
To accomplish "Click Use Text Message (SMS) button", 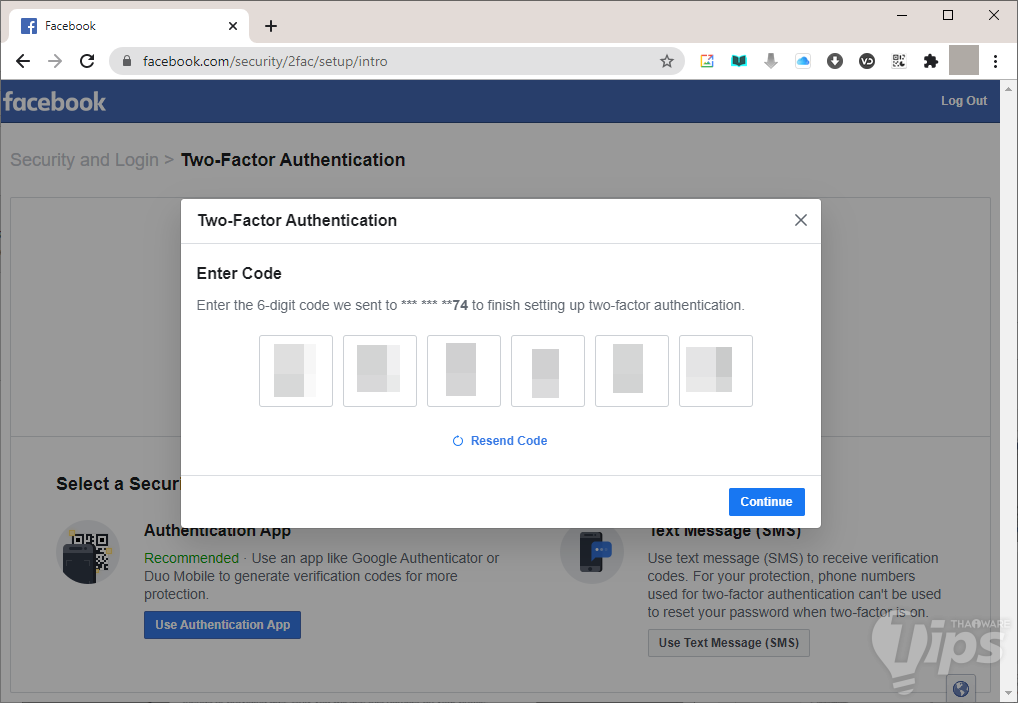I will (x=728, y=643).
